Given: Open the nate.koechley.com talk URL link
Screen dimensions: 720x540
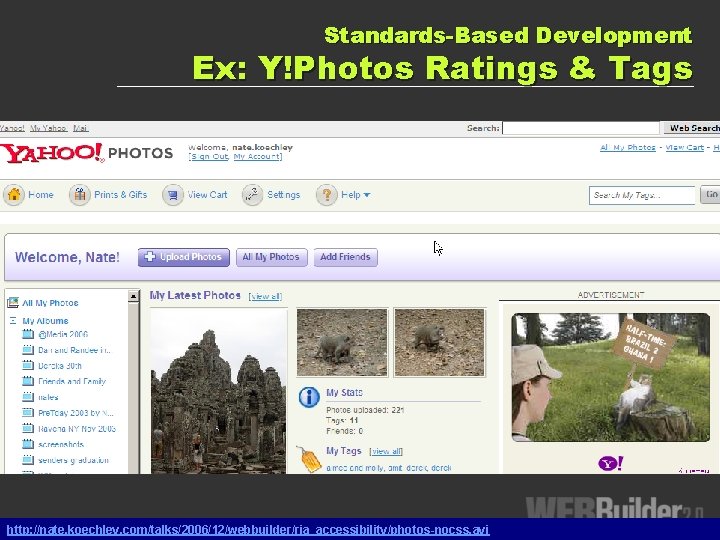Looking at the screenshot, I should [x=248, y=530].
